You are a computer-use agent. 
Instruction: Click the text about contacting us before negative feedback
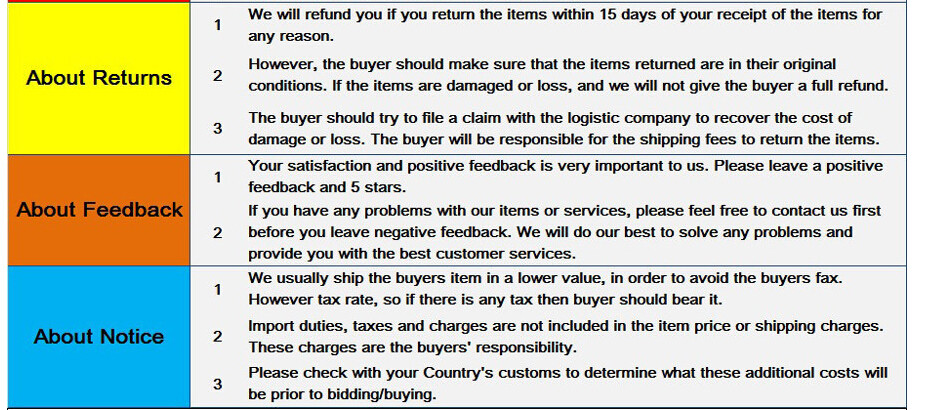565,232
